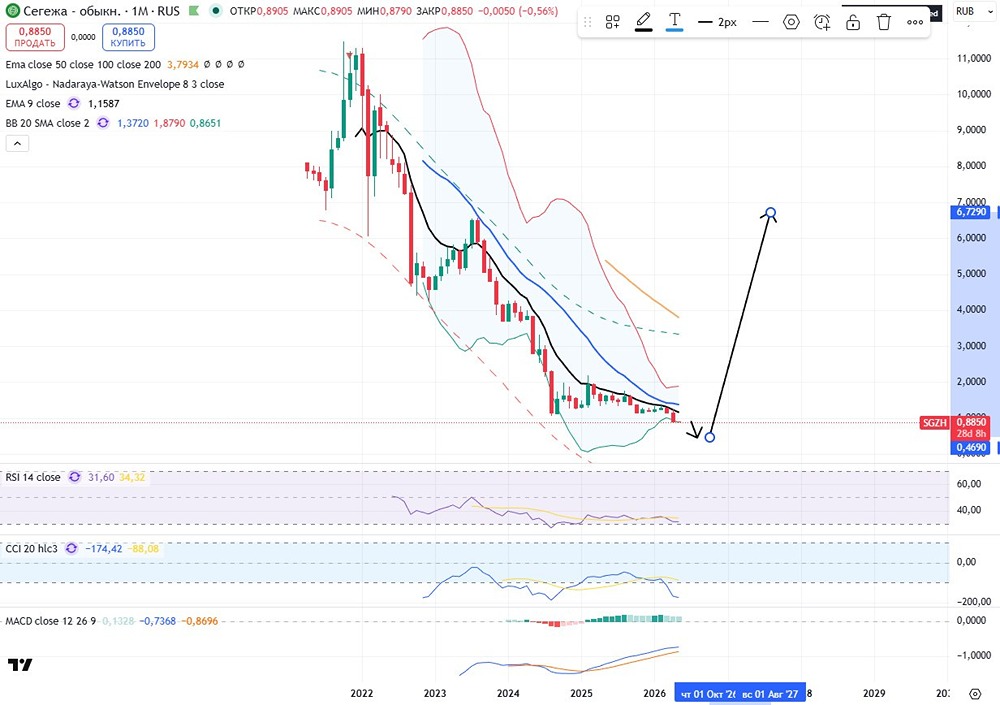Delete the drawing with trash icon
The height and width of the screenshot is (705, 1000).
coord(883,22)
